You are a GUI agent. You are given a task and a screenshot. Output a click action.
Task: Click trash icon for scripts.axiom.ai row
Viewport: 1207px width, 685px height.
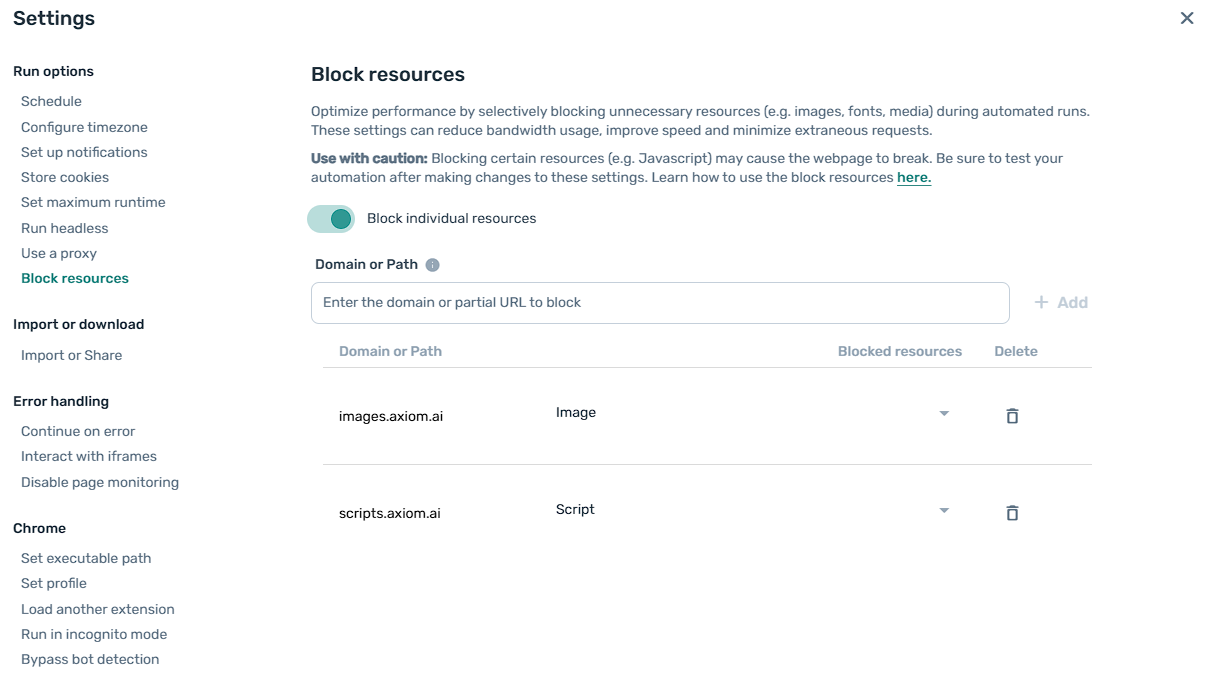click(x=1012, y=513)
